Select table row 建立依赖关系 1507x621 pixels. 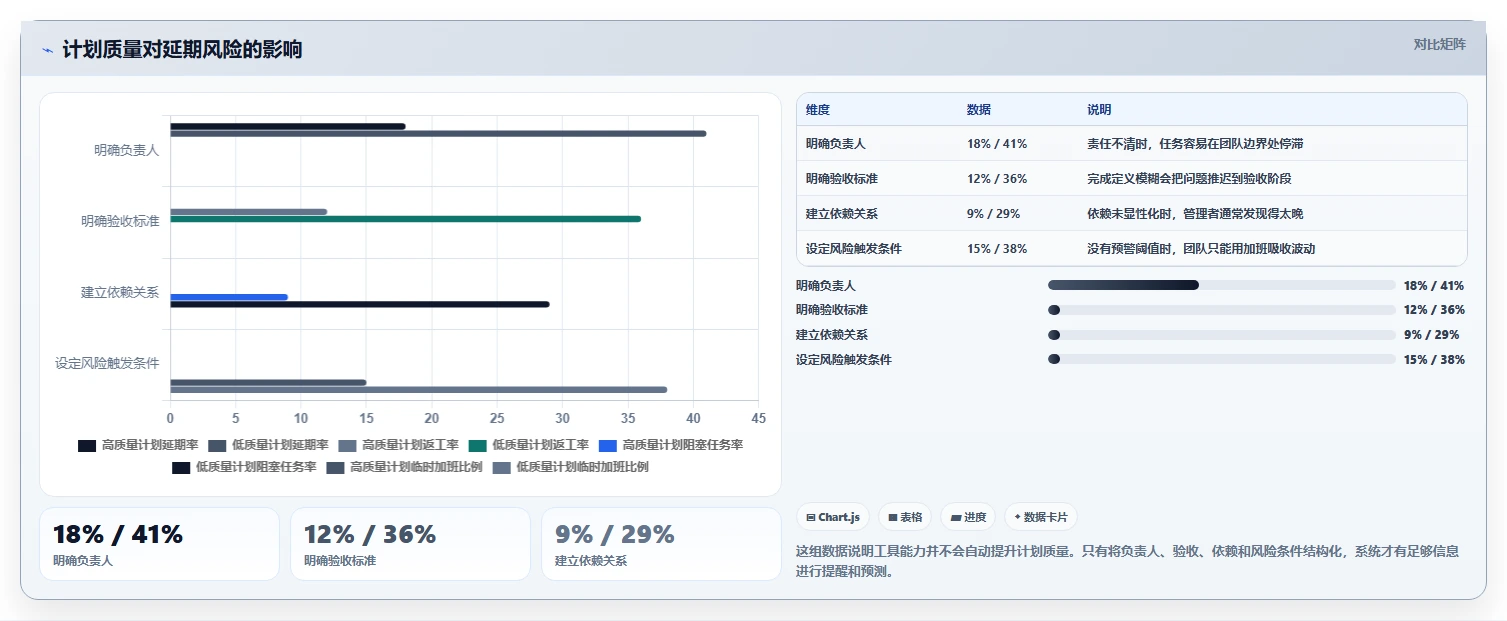pos(1132,214)
